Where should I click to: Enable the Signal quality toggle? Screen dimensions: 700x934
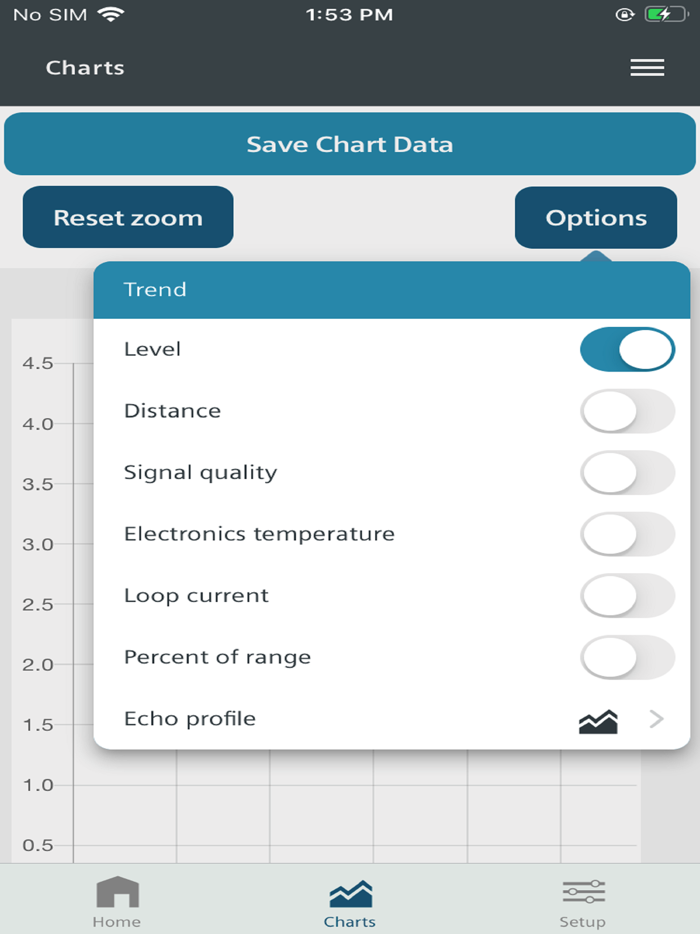[x=627, y=472]
